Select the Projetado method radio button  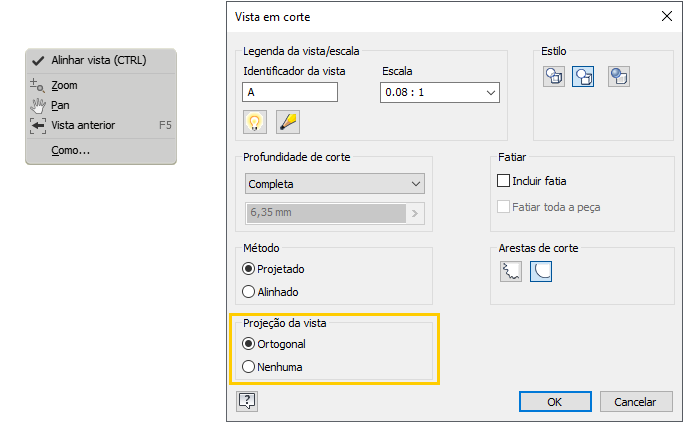[249, 269]
